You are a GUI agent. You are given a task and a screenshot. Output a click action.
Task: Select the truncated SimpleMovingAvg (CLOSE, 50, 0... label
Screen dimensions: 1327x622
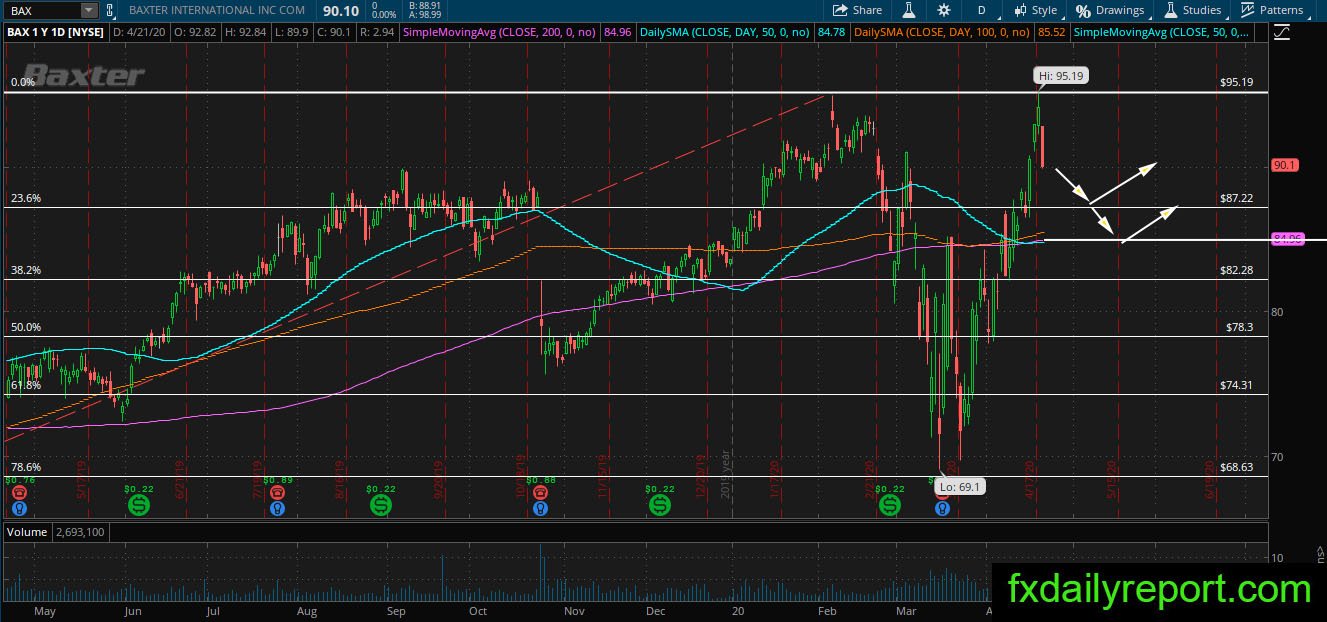click(x=1161, y=32)
